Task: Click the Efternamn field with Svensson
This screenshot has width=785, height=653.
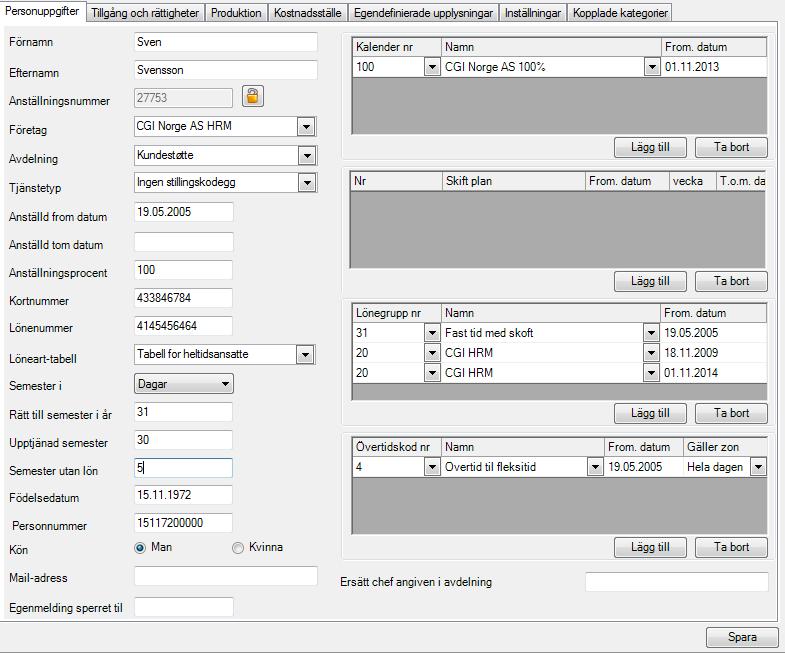Action: point(225,70)
